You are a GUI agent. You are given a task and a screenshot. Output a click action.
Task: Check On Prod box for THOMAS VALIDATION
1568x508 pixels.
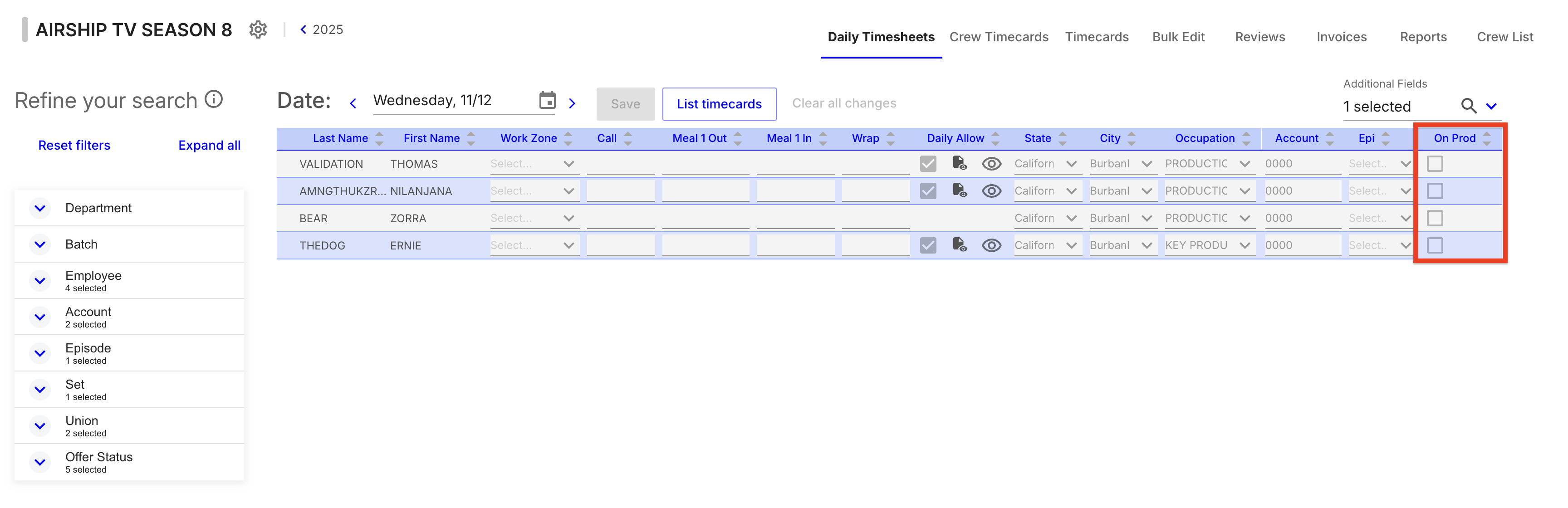(x=1435, y=164)
